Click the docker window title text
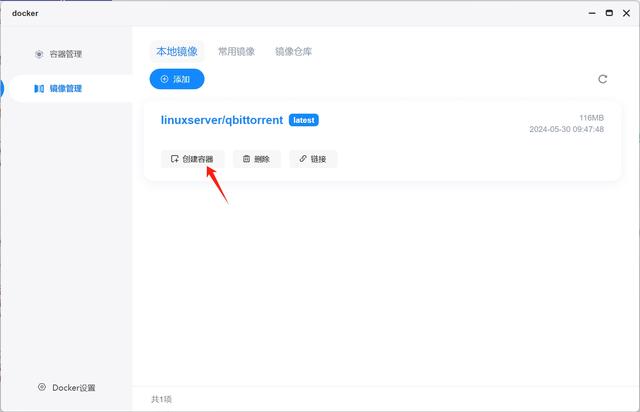The image size is (640, 412). click(x=25, y=13)
